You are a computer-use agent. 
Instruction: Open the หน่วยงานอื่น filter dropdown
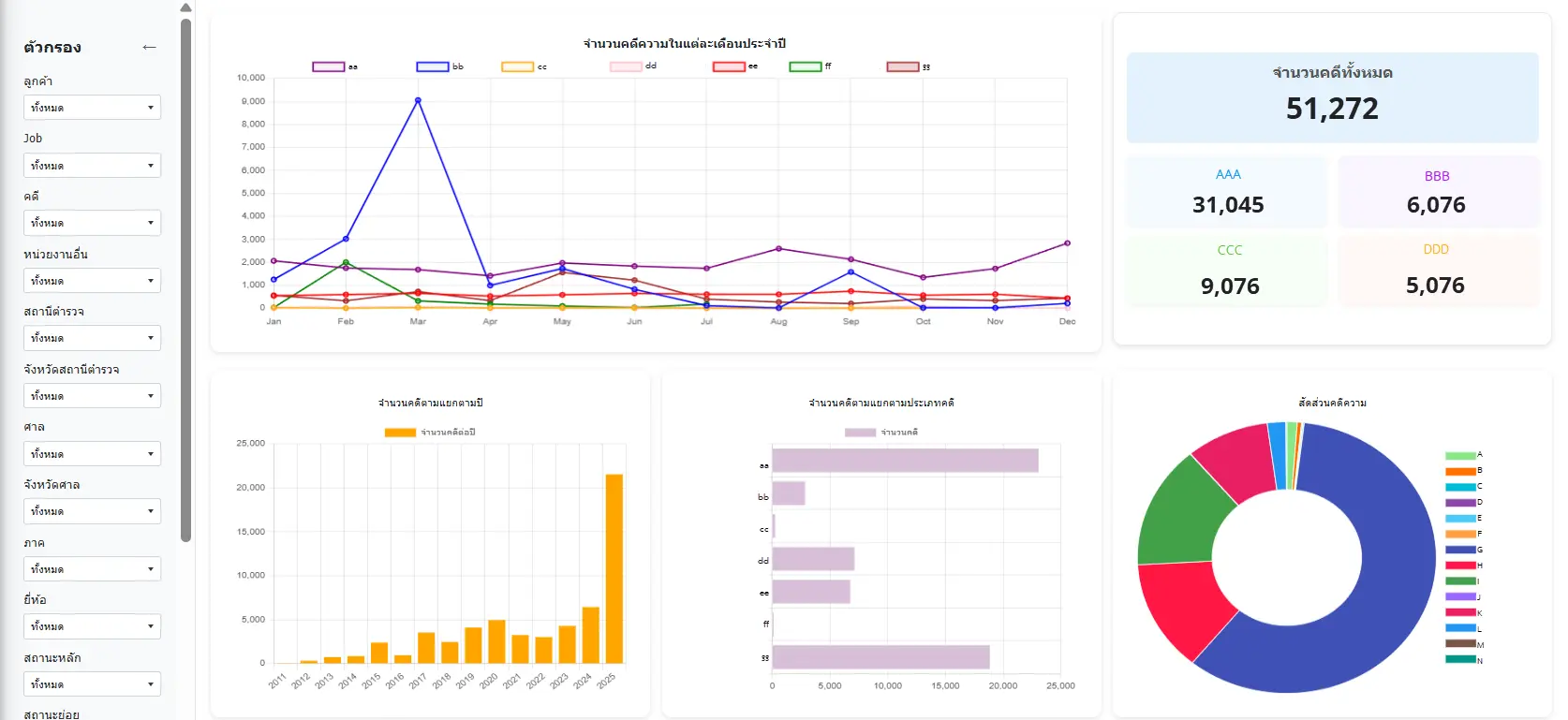pyautogui.click(x=92, y=281)
